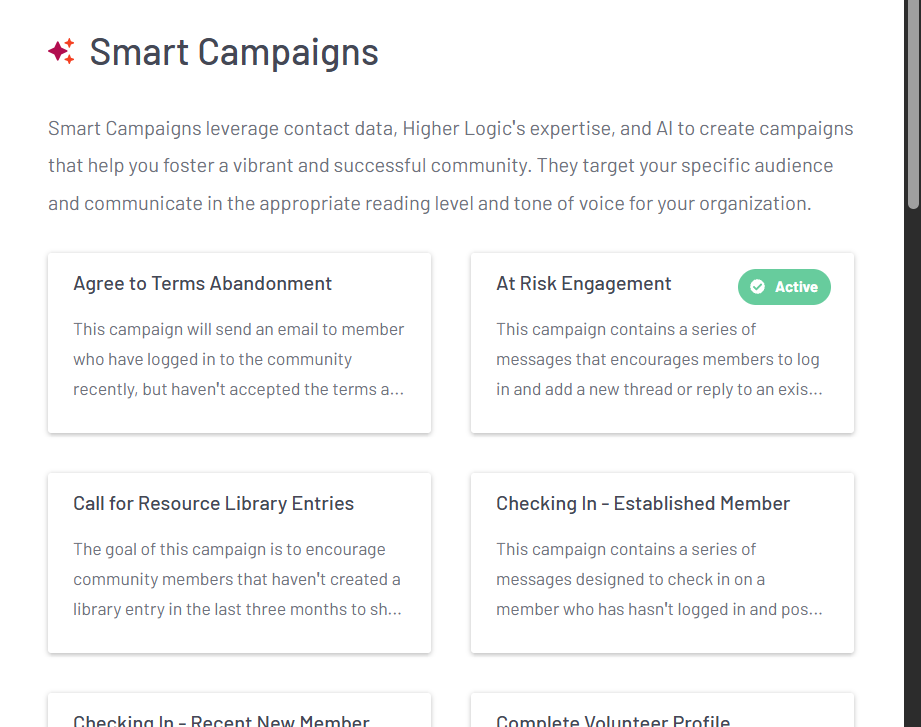Click the checkmark icon in Active badge
This screenshot has height=727, width=921.
tap(757, 287)
